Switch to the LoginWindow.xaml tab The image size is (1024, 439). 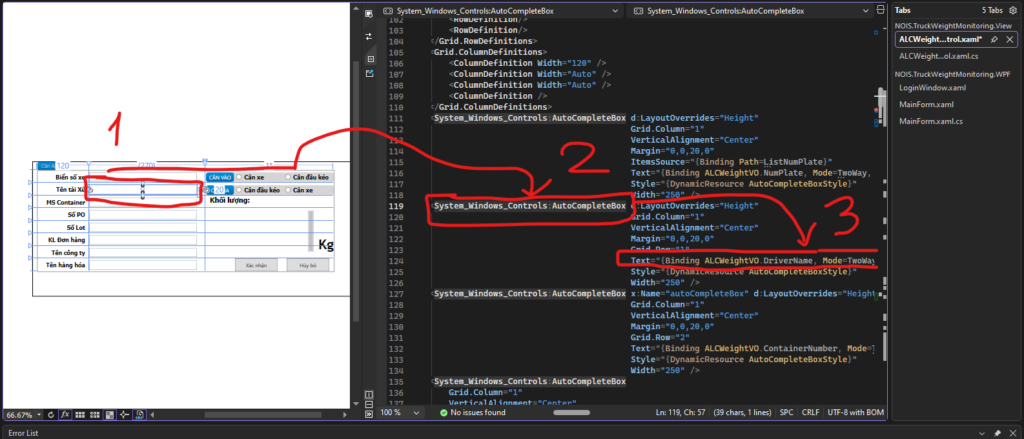(x=933, y=88)
